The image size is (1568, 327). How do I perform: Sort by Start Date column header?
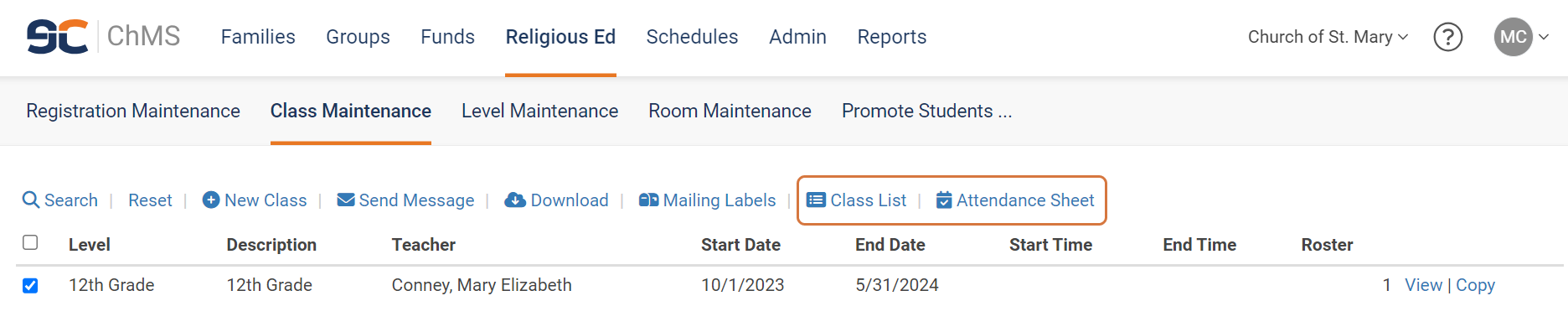[x=740, y=245]
